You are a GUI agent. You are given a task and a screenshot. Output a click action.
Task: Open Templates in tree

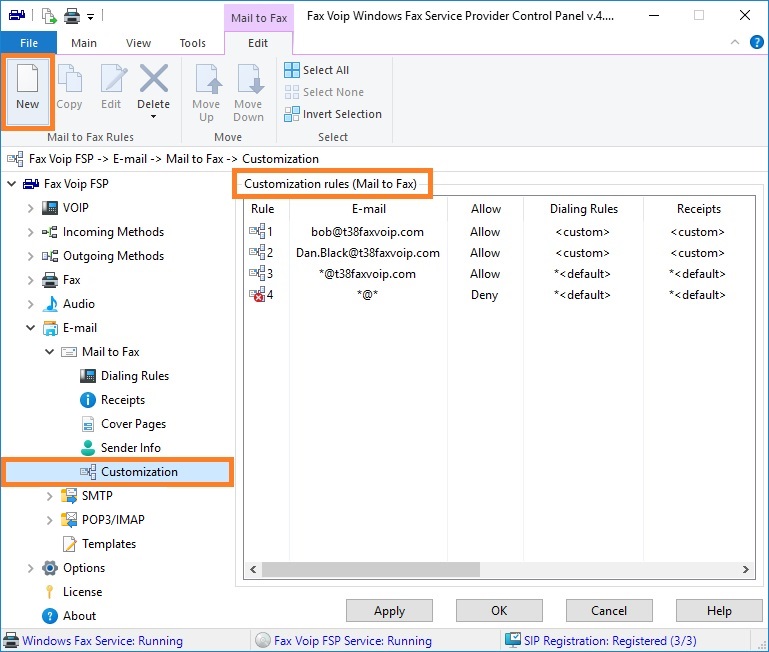click(x=109, y=544)
